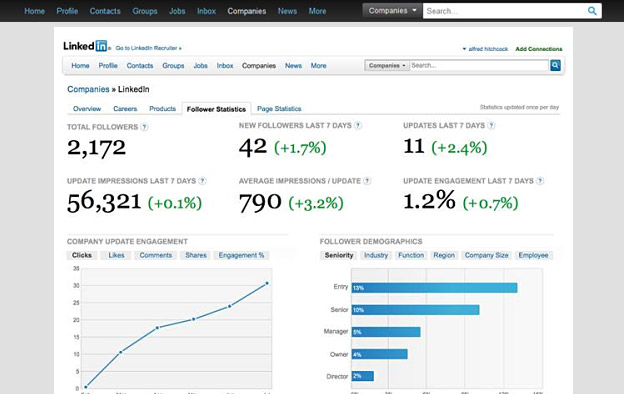624x394 pixels.
Task: Open help icon beside Total Followers
Action: (x=144, y=127)
